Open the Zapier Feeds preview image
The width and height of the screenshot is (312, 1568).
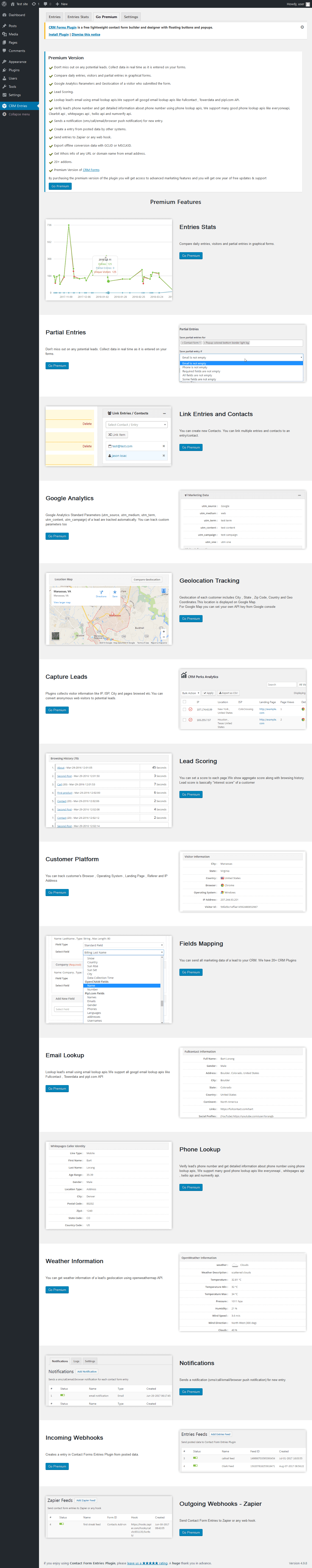pos(109,1517)
